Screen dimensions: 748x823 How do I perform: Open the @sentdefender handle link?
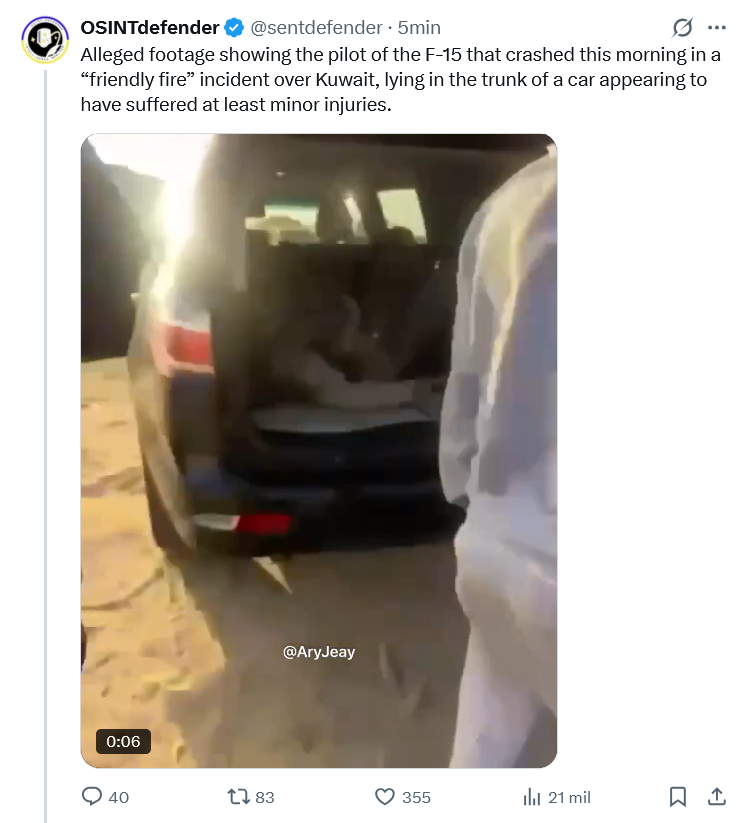(316, 27)
